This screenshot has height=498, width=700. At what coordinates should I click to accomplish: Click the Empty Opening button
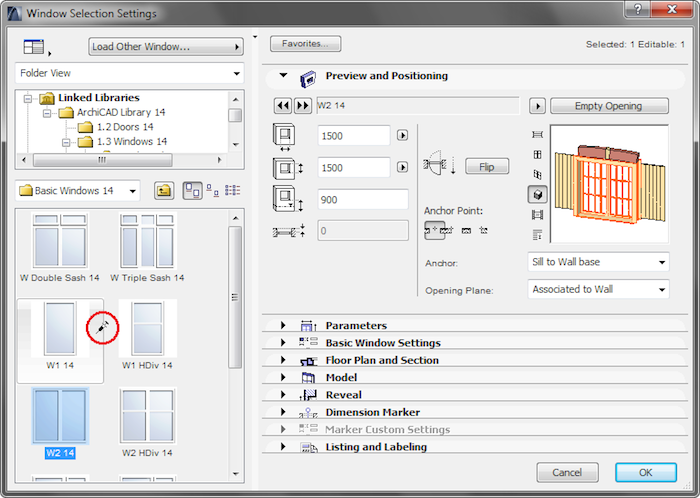click(609, 106)
